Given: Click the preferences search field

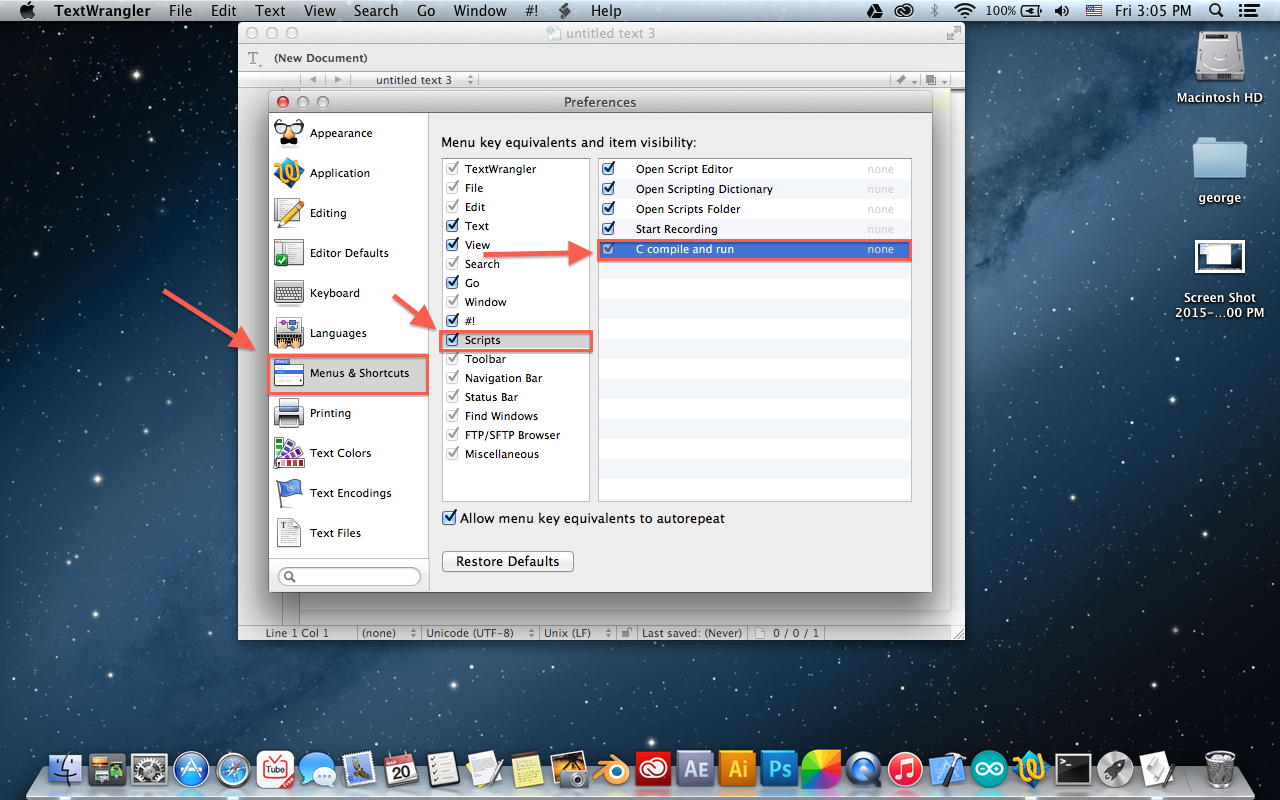Looking at the screenshot, I should pyautogui.click(x=349, y=577).
